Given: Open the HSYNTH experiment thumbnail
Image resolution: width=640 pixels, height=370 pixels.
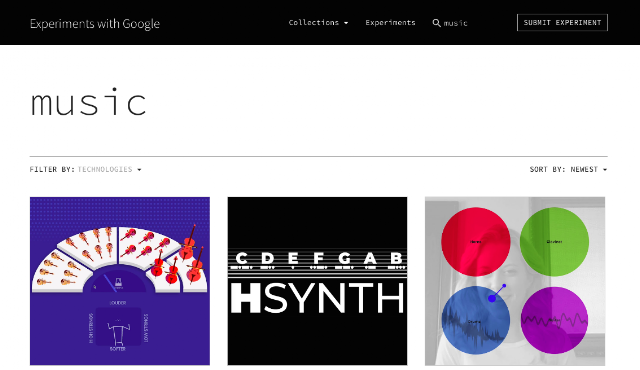Looking at the screenshot, I should pyautogui.click(x=317, y=281).
